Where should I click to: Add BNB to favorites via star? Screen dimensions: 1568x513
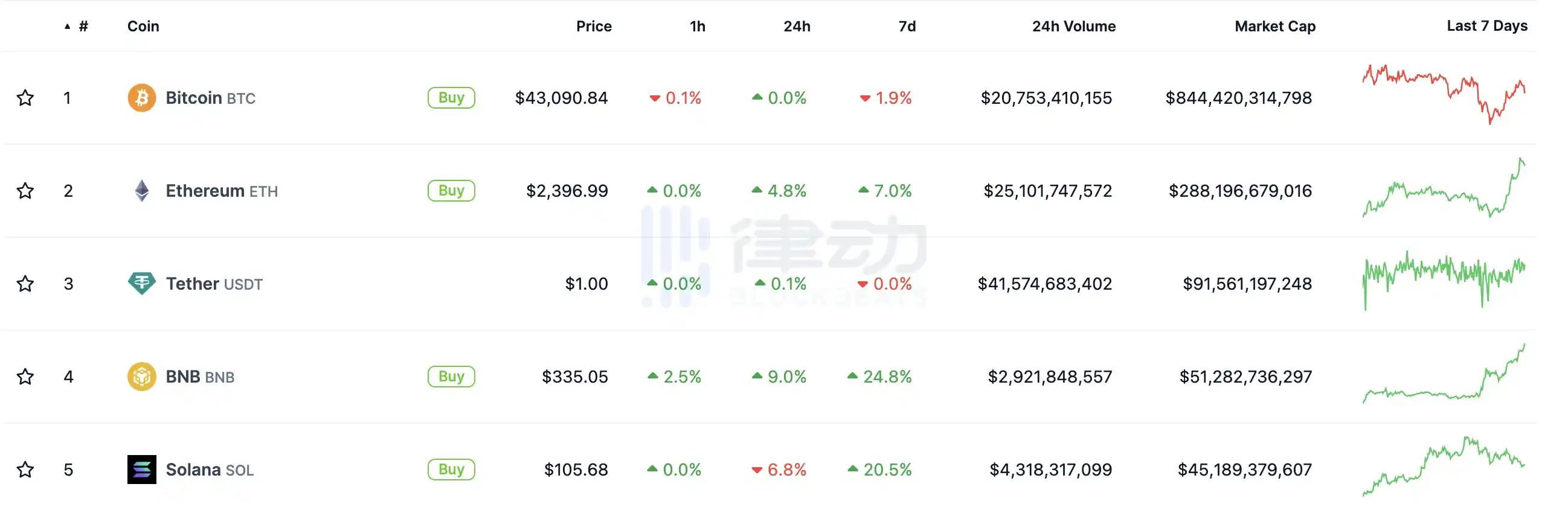pos(25,377)
